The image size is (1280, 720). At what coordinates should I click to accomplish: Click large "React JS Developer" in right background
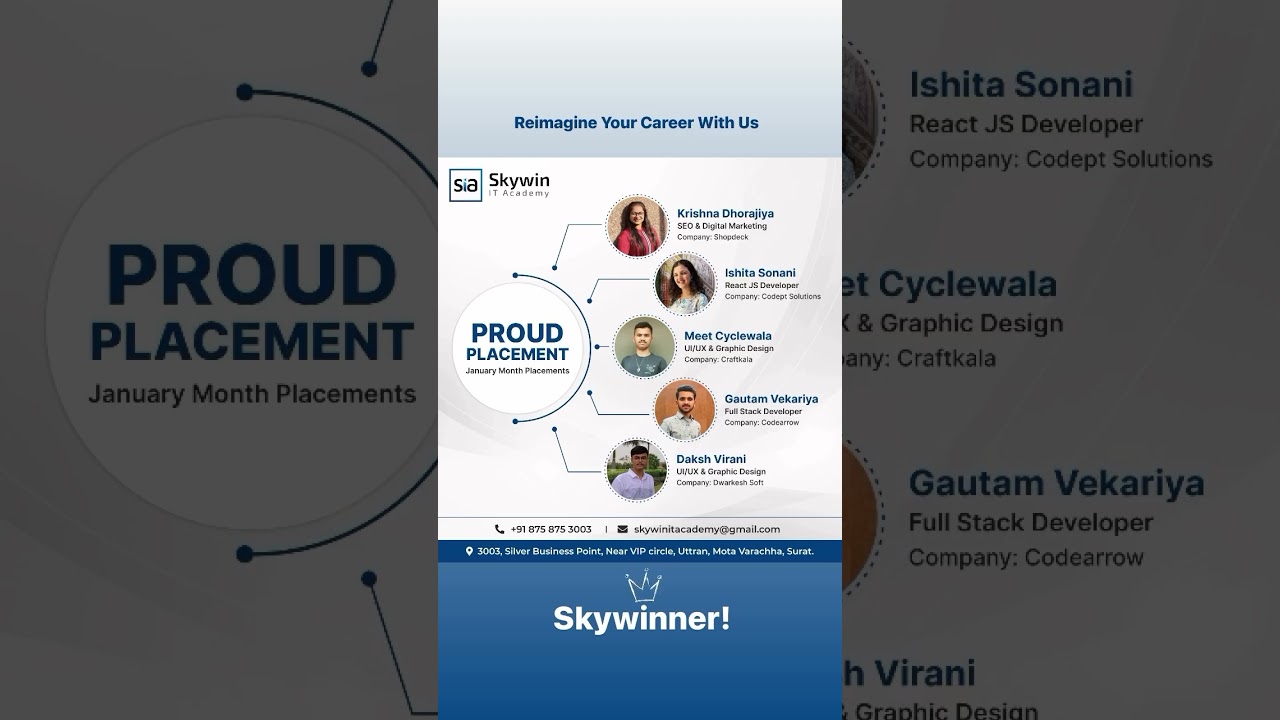[x=1026, y=125]
